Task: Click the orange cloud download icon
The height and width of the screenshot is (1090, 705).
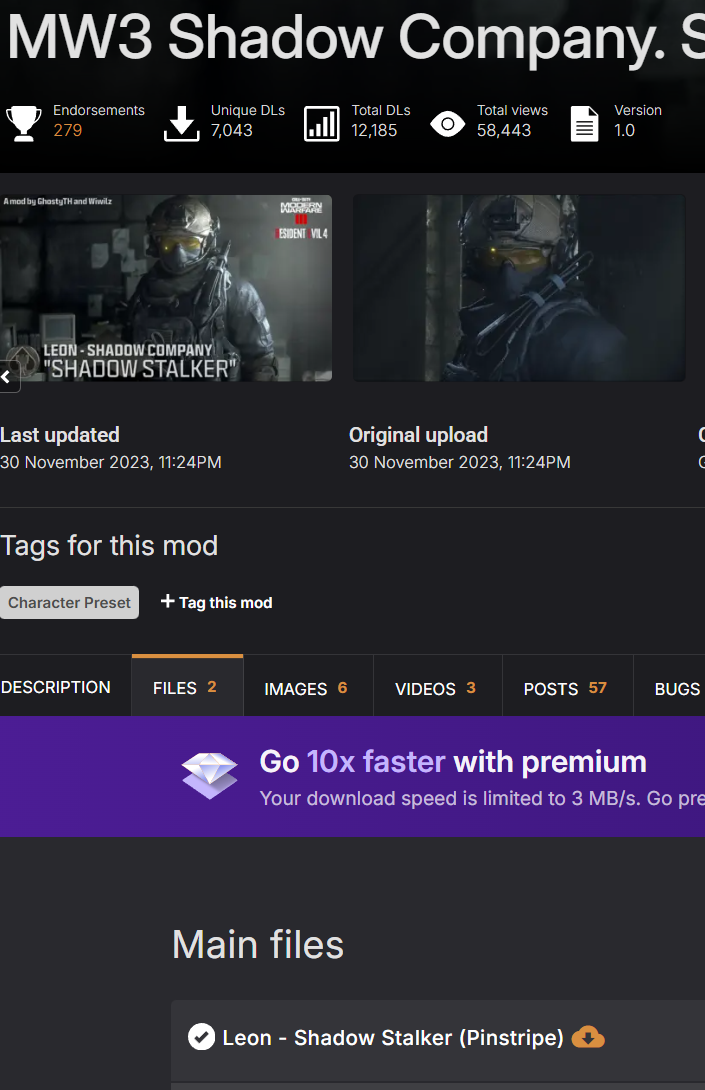Action: 588,1037
